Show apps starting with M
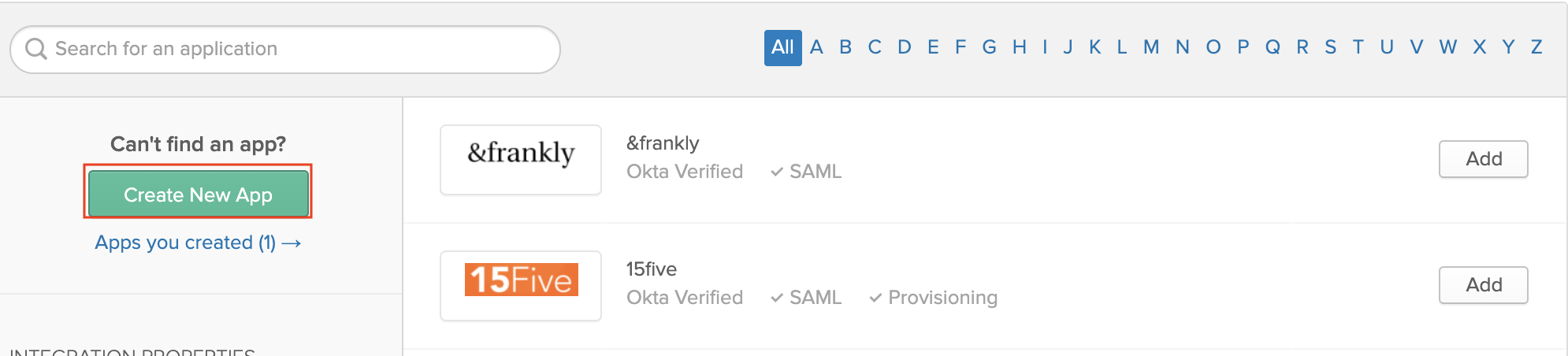The height and width of the screenshot is (356, 1568). (1151, 47)
